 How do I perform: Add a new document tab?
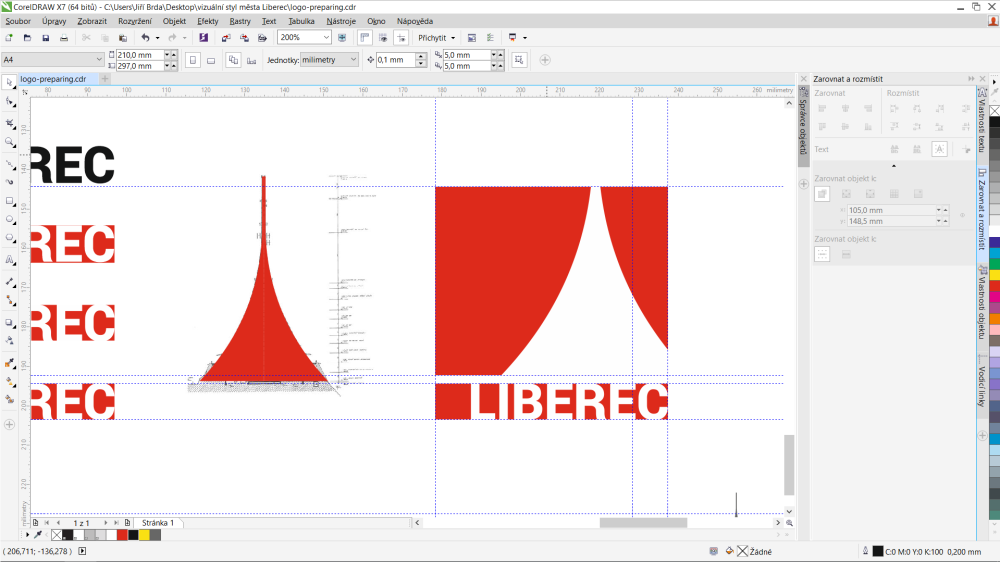(x=105, y=78)
